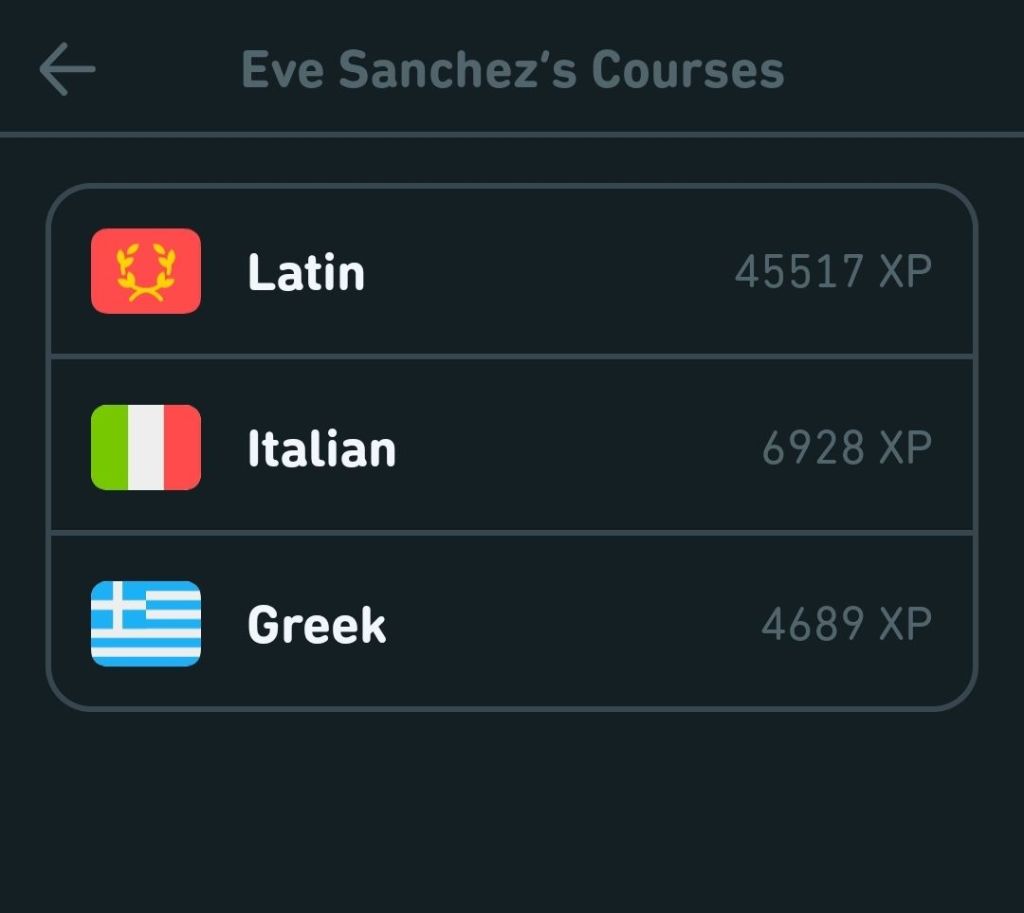Select the Greek course name text
Image resolution: width=1024 pixels, height=913 pixels.
(x=316, y=623)
